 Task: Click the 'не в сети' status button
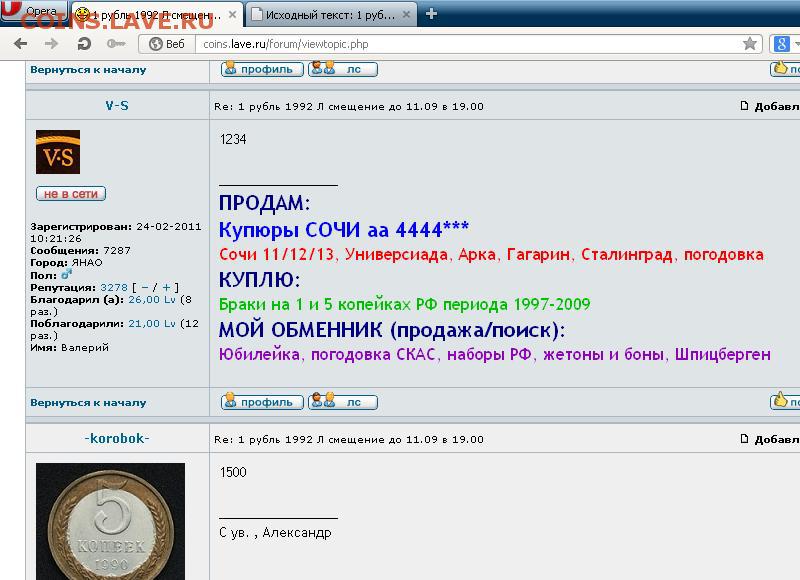click(x=71, y=194)
